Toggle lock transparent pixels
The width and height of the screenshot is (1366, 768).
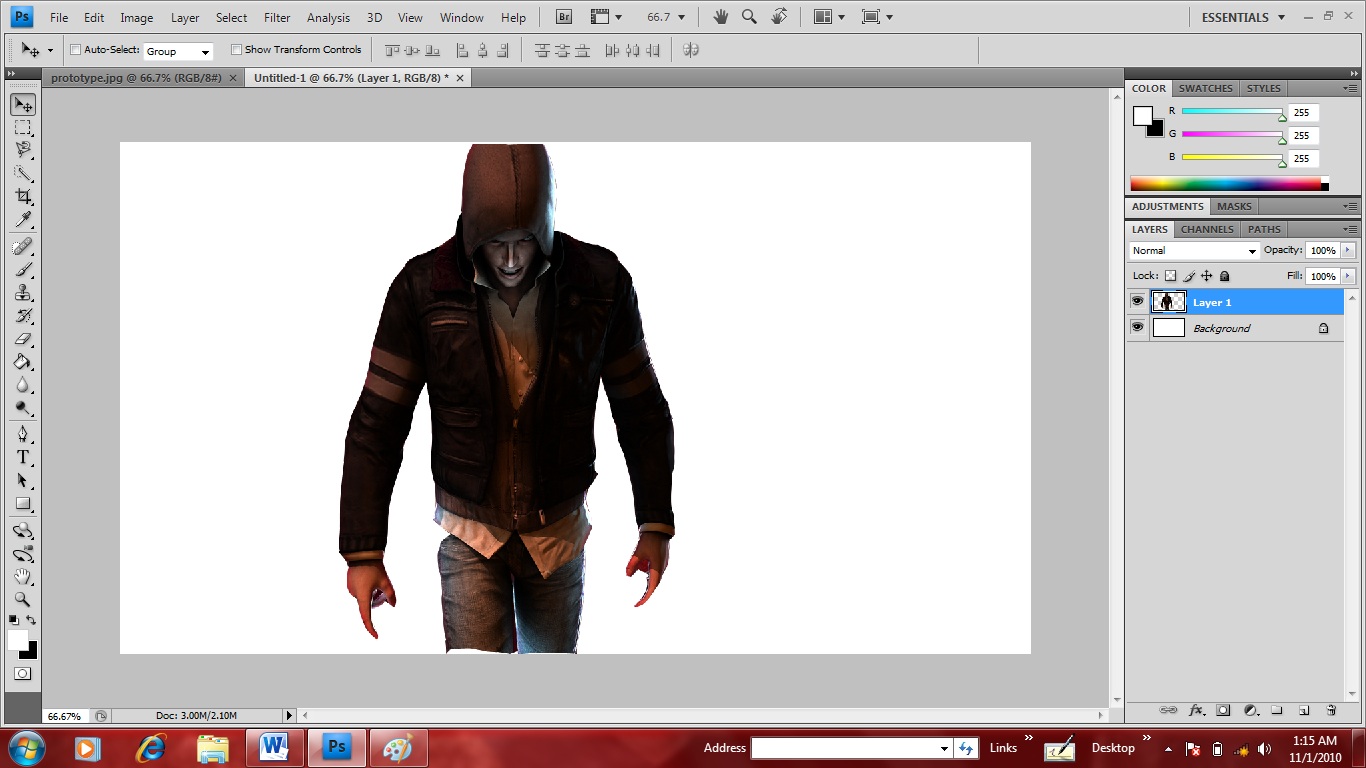coord(1171,276)
